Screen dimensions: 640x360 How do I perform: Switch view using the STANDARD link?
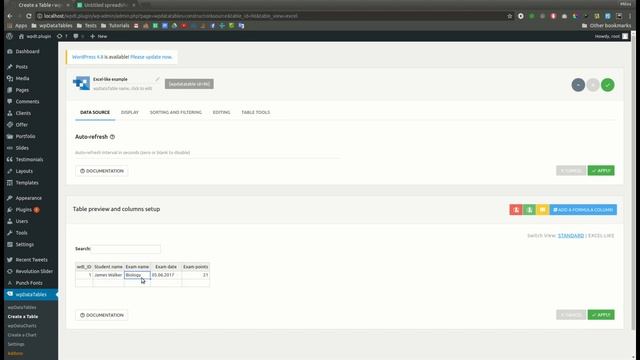pyautogui.click(x=571, y=236)
